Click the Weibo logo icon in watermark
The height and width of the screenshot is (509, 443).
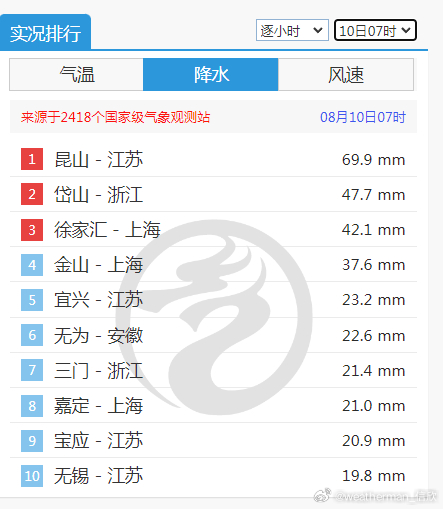(322, 495)
